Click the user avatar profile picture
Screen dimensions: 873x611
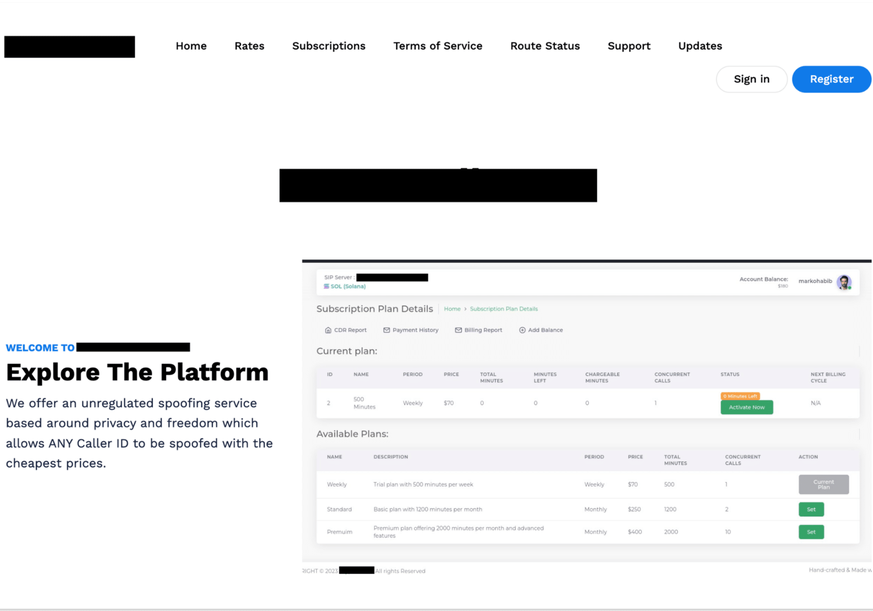844,282
